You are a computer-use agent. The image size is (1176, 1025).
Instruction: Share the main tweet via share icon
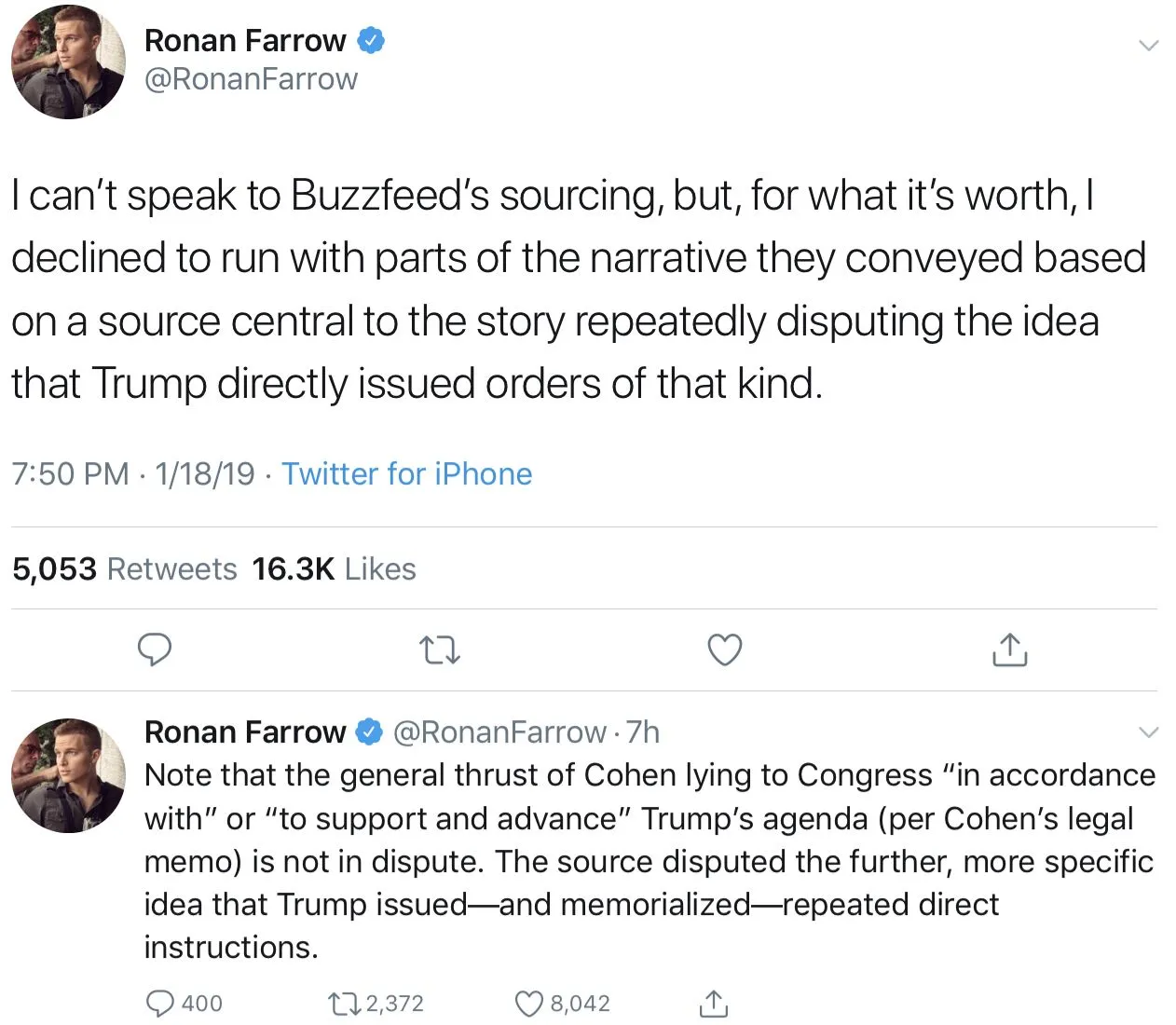tap(1009, 649)
